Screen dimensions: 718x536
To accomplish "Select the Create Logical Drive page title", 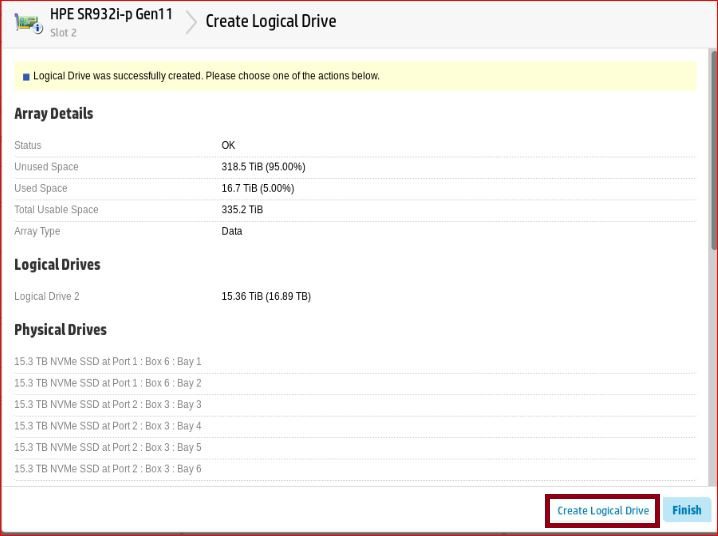I will click(x=270, y=21).
